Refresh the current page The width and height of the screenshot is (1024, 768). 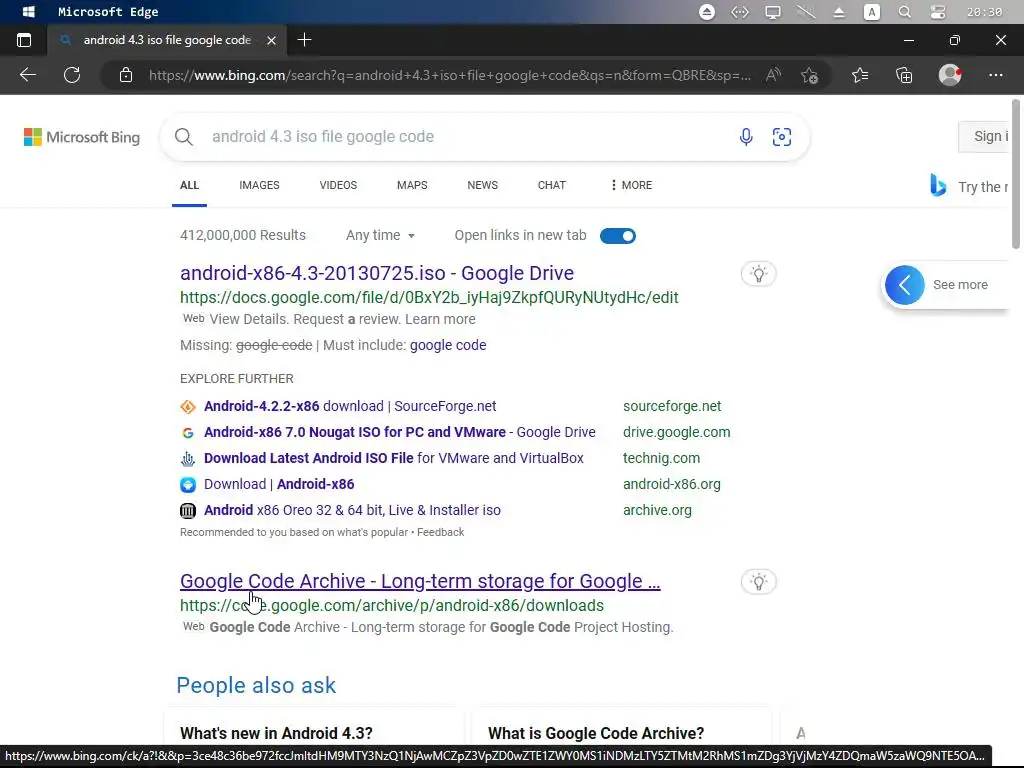(72, 75)
